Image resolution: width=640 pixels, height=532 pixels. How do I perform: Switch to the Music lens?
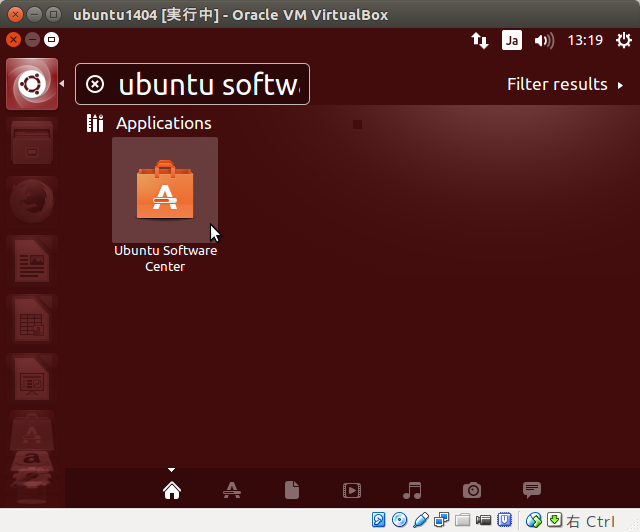click(412, 490)
